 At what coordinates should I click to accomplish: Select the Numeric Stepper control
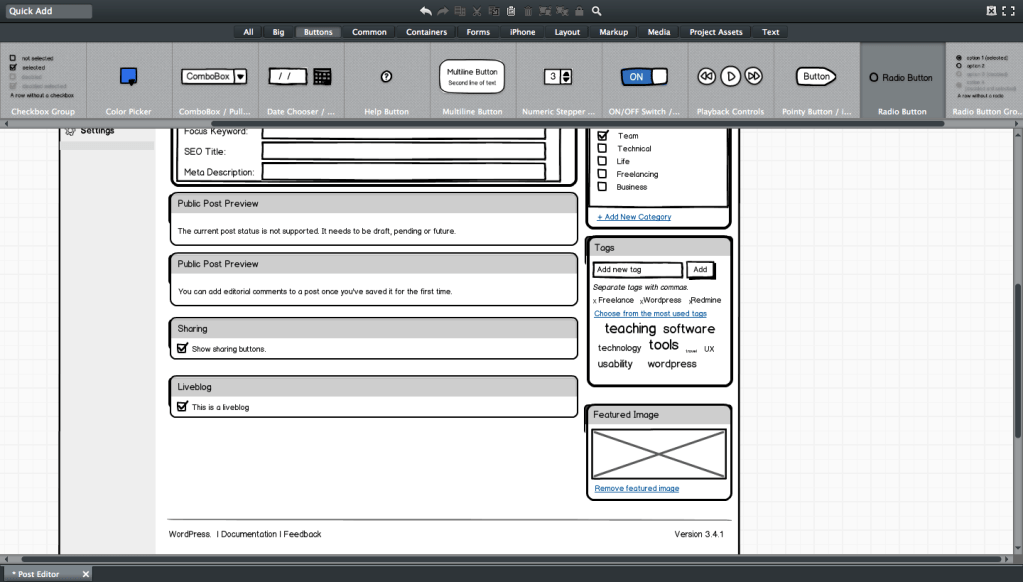pos(558,76)
